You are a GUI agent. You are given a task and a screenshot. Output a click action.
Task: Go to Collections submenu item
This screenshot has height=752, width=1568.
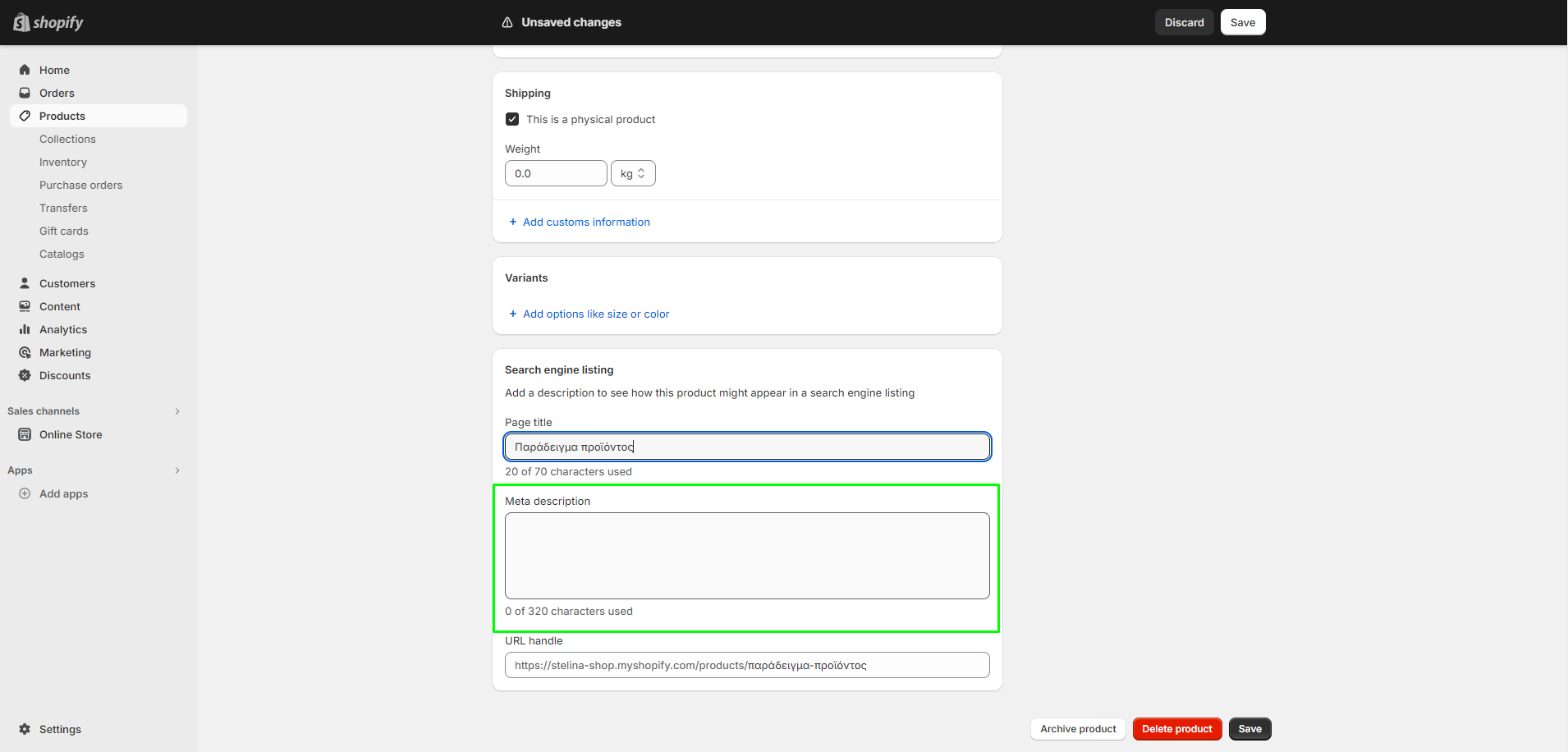click(x=67, y=139)
